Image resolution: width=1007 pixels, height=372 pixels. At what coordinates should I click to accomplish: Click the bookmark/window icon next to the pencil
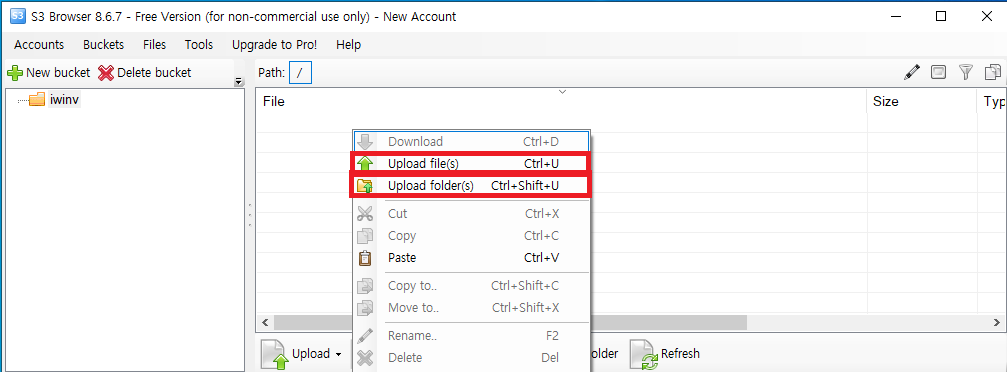[938, 72]
